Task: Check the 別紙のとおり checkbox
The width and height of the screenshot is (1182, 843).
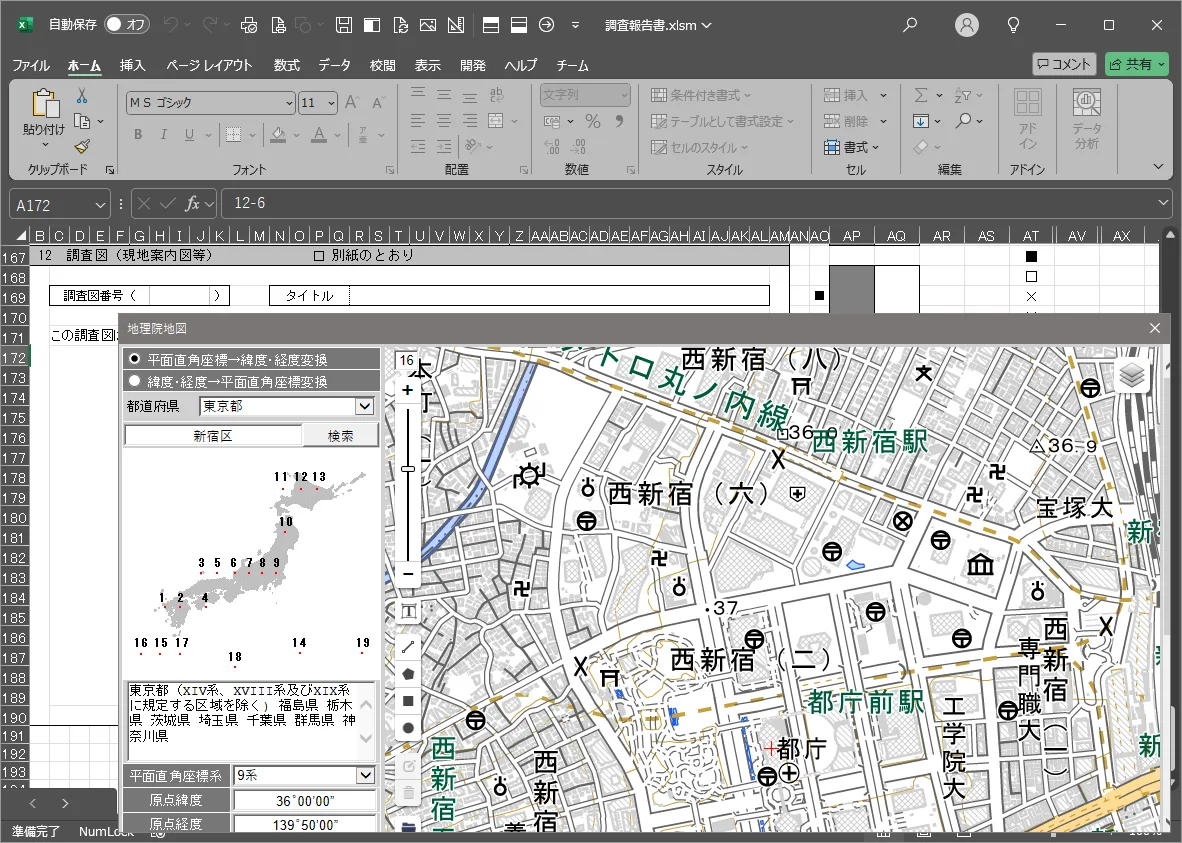Action: point(319,256)
